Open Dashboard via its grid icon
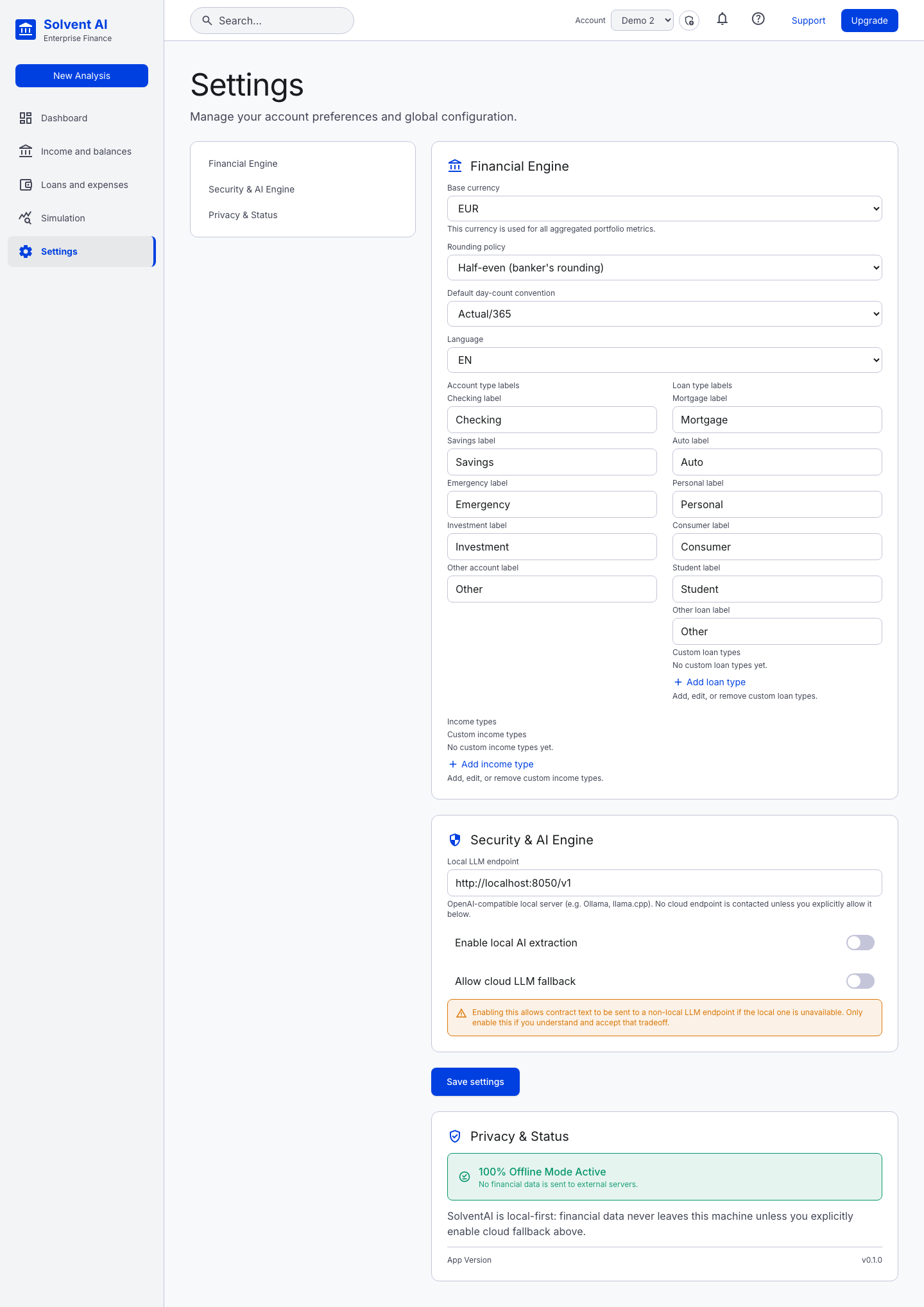The height and width of the screenshot is (1307, 924). (26, 118)
